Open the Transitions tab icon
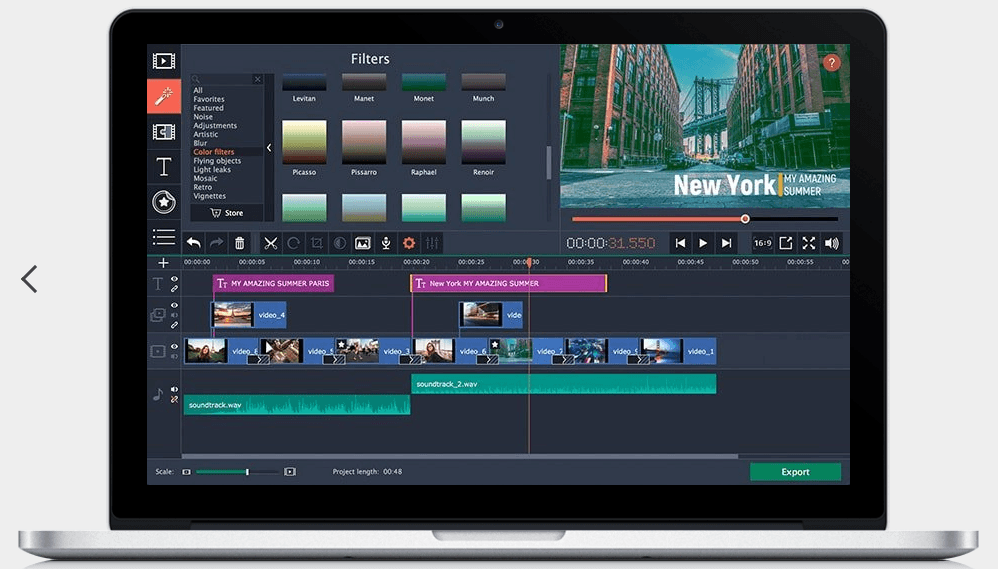 (x=164, y=132)
